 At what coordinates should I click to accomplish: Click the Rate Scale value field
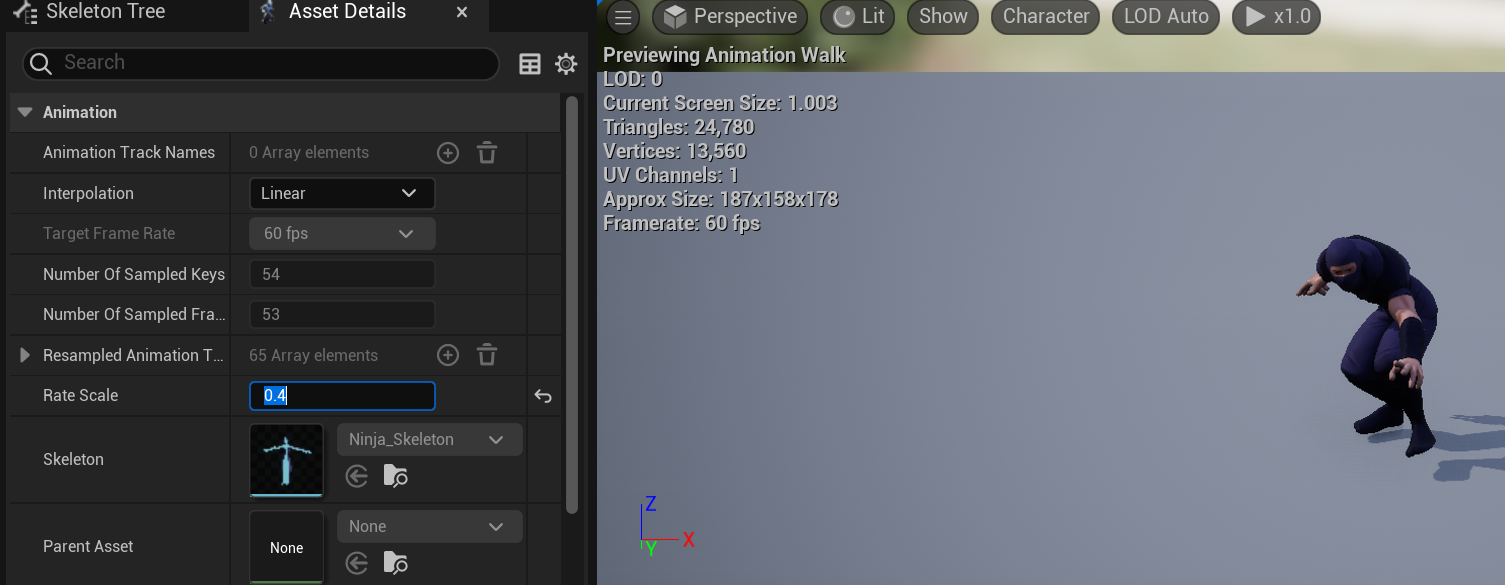342,396
